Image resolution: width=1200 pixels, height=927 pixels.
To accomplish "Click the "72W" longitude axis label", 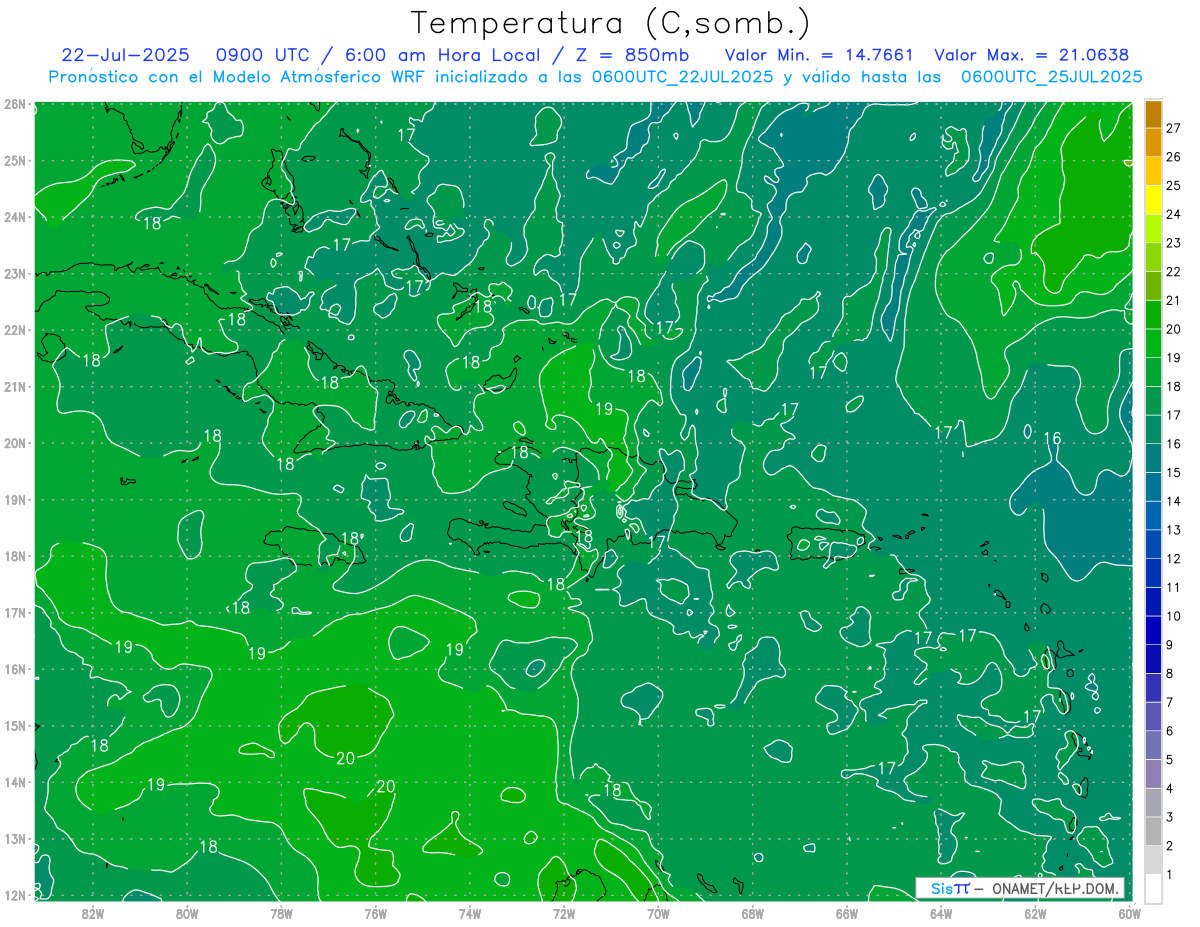I will (x=564, y=914).
